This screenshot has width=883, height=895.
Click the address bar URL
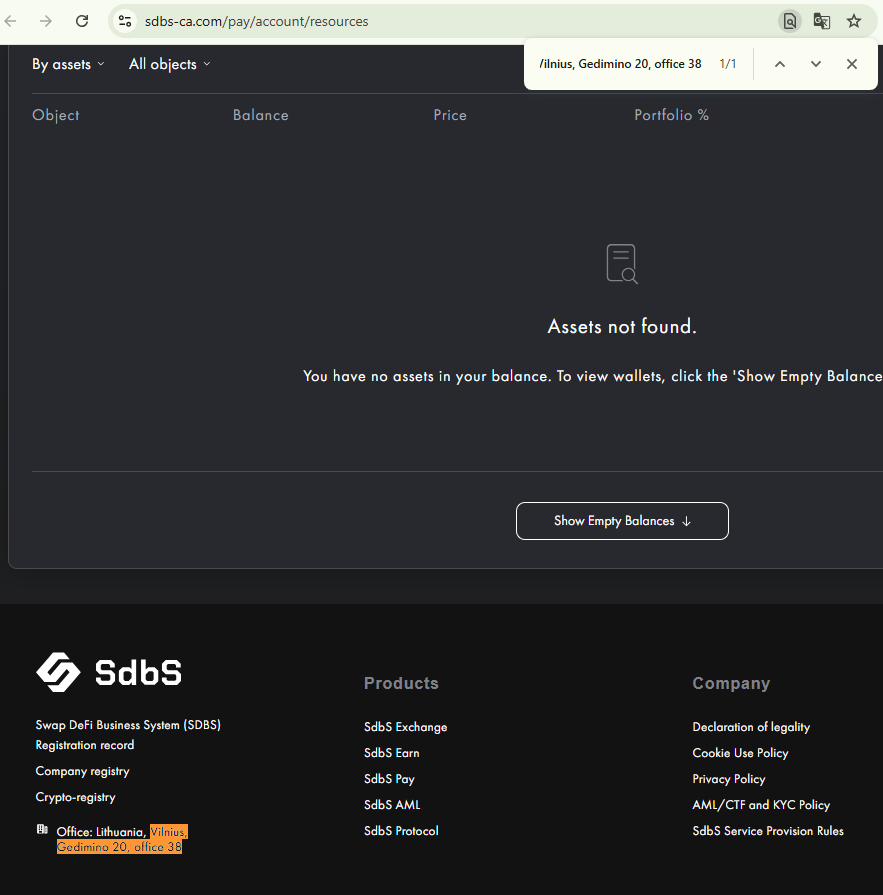(x=256, y=21)
